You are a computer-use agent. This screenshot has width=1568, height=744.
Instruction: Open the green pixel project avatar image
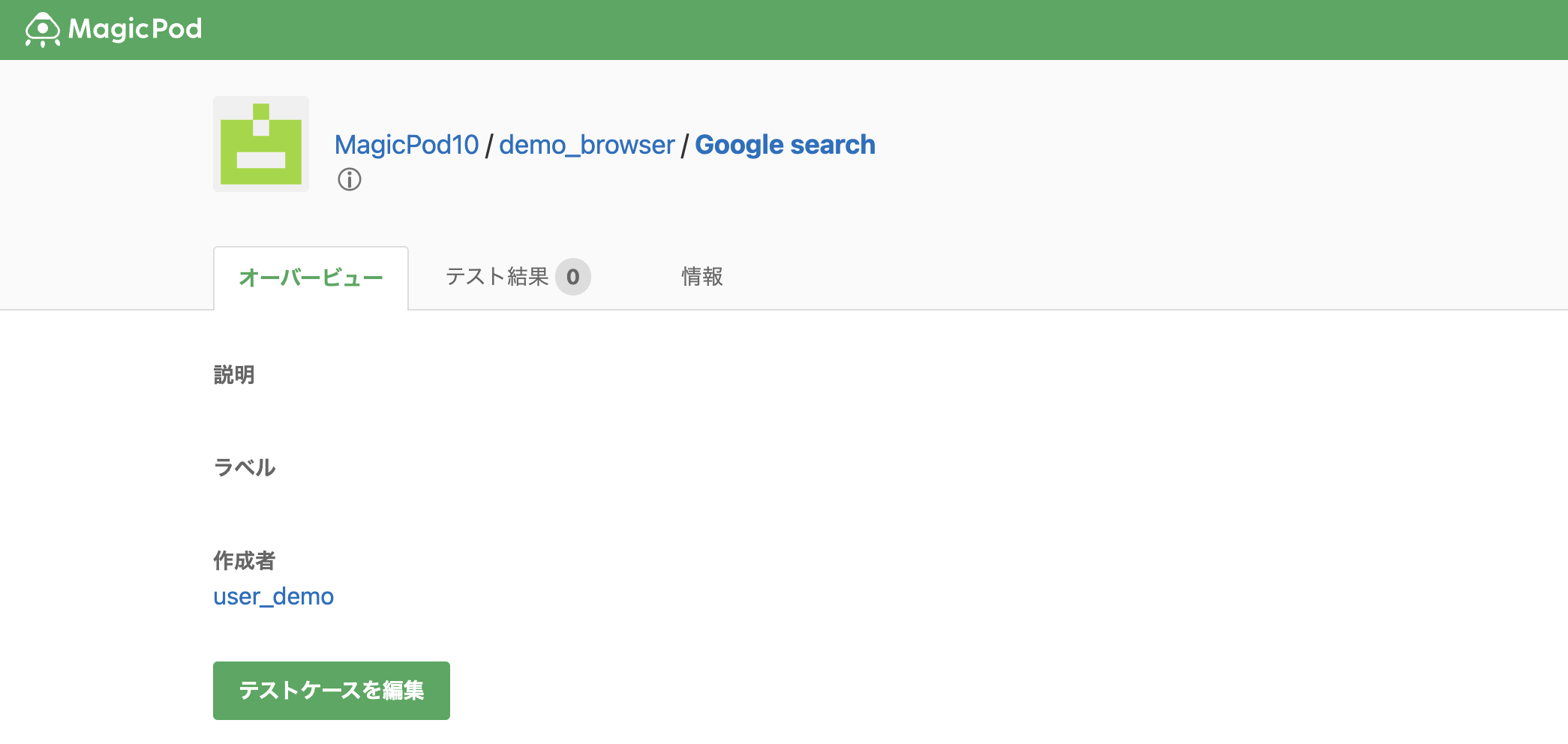[x=261, y=144]
